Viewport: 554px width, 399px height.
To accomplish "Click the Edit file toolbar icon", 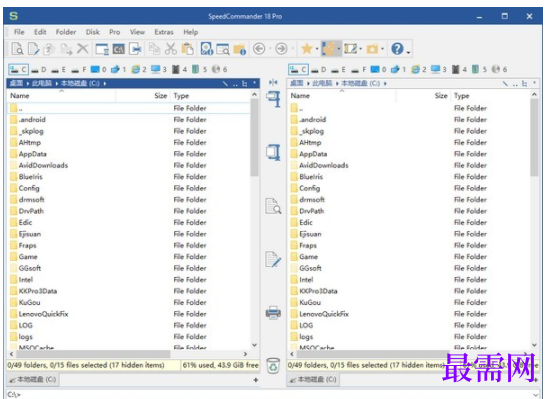I will point(33,49).
